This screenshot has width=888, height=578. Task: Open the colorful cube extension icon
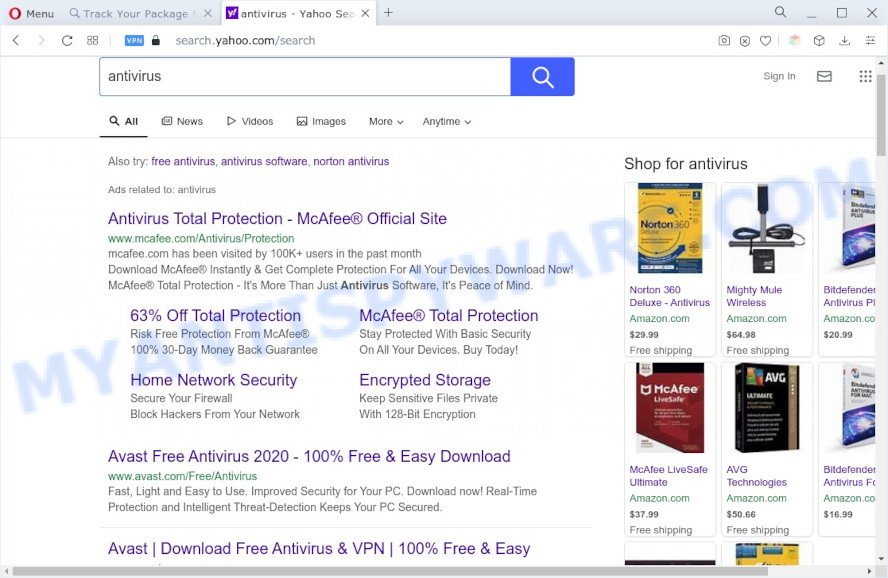[x=795, y=40]
